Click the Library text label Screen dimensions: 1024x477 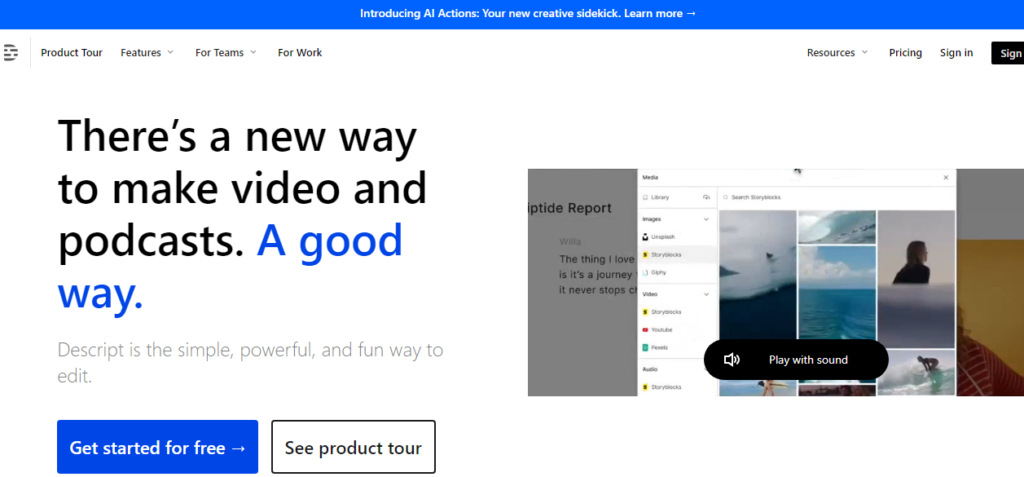[660, 197]
